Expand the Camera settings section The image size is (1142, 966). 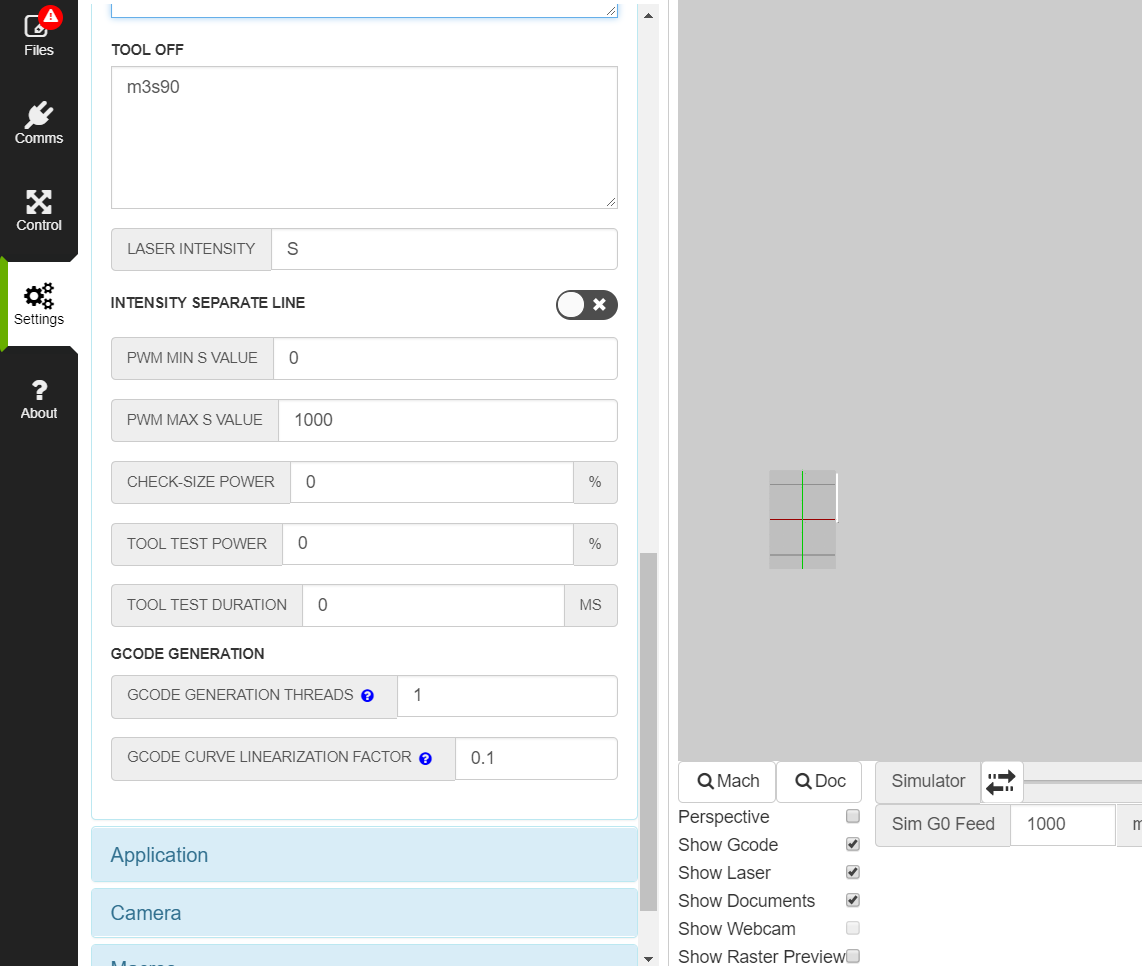pyautogui.click(x=364, y=913)
